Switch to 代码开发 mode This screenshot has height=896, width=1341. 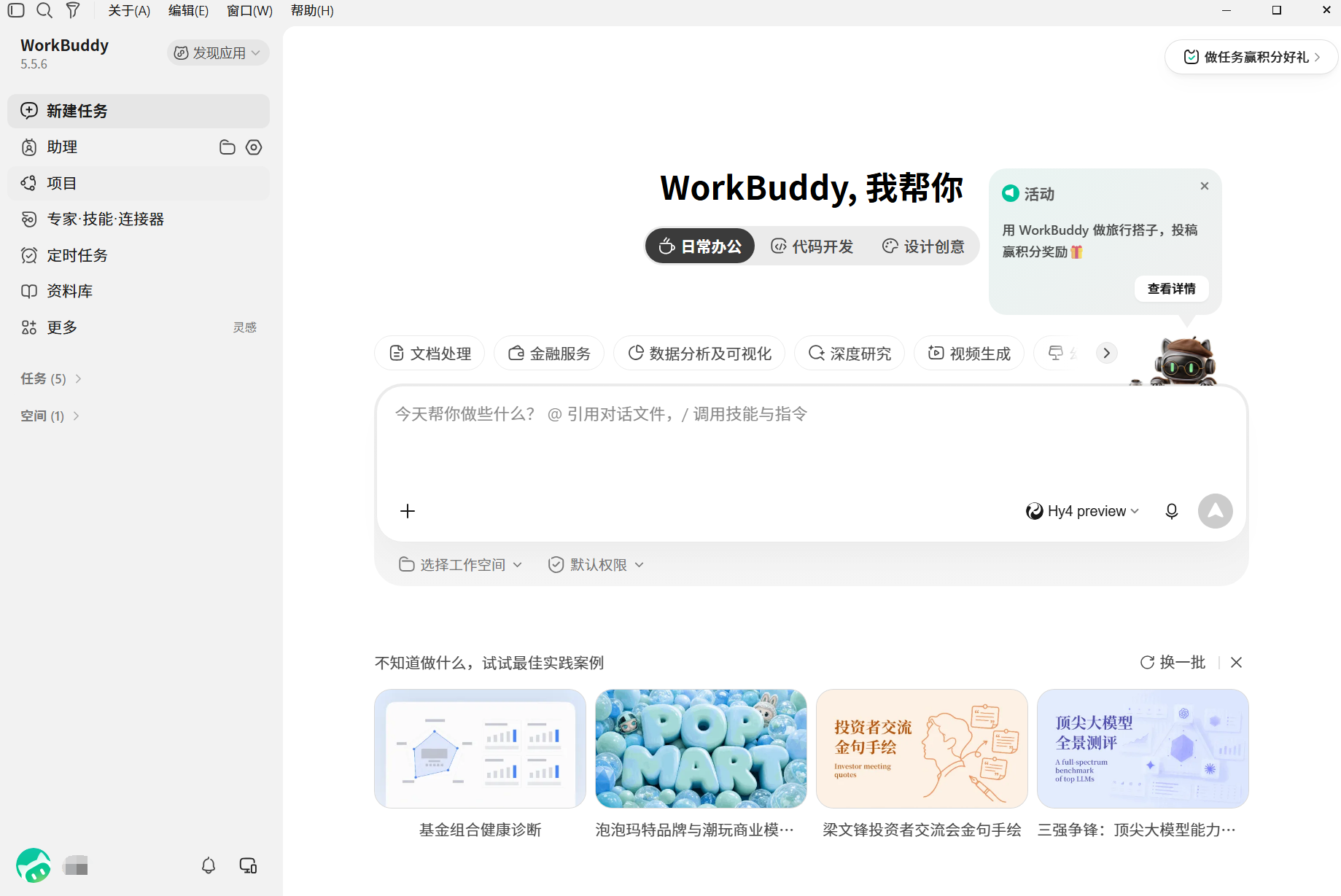pyautogui.click(x=812, y=246)
